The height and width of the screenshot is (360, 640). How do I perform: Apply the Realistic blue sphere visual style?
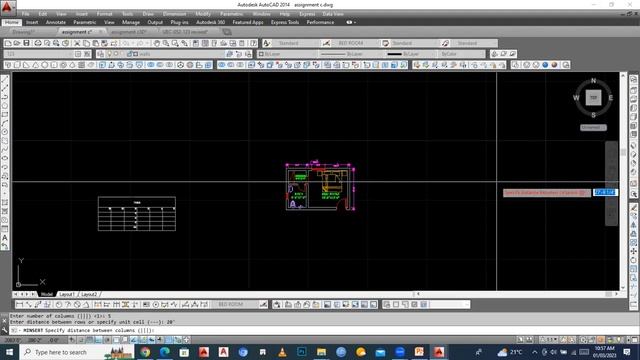[545, 65]
